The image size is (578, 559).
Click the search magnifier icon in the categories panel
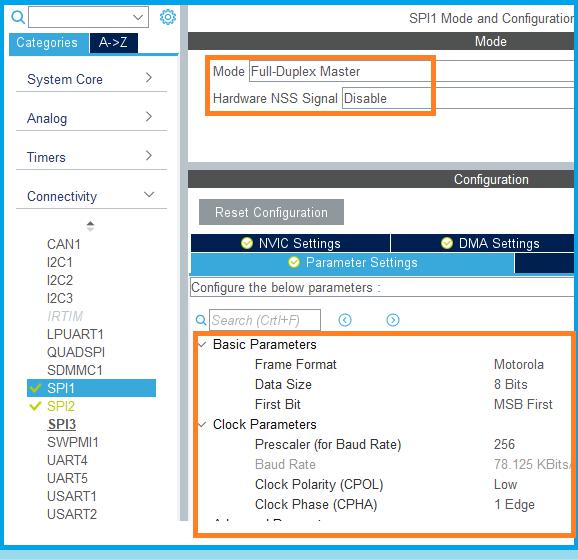(x=18, y=17)
